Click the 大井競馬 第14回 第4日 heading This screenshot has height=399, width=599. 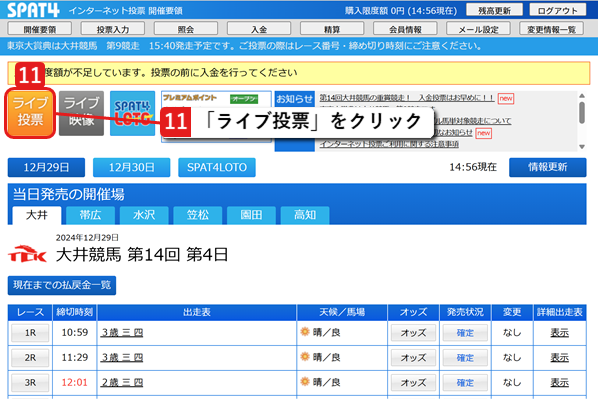(x=142, y=255)
